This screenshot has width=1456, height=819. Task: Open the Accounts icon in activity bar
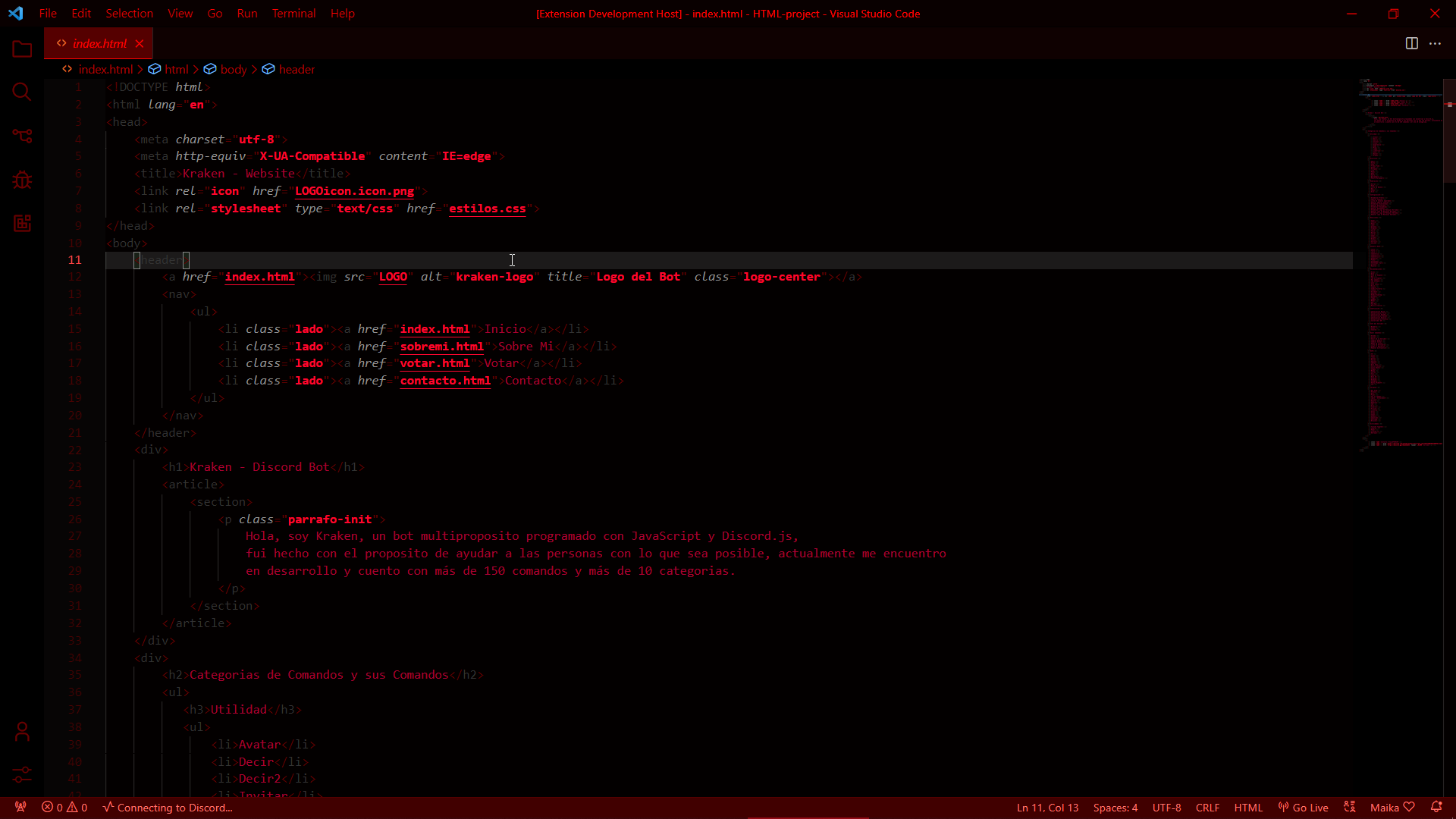22,731
